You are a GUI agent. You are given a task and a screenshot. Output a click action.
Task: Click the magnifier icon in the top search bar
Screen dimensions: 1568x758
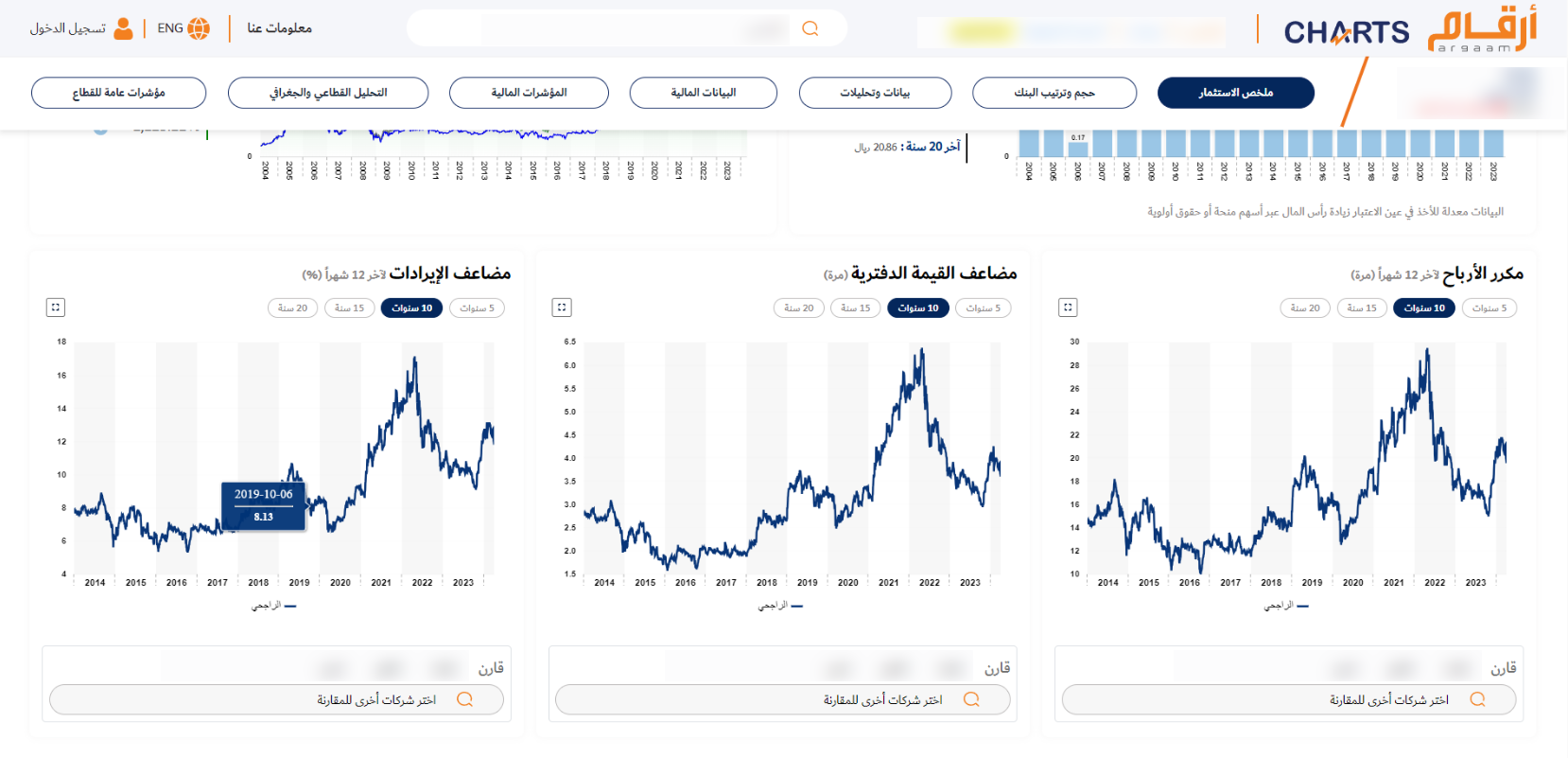click(810, 28)
